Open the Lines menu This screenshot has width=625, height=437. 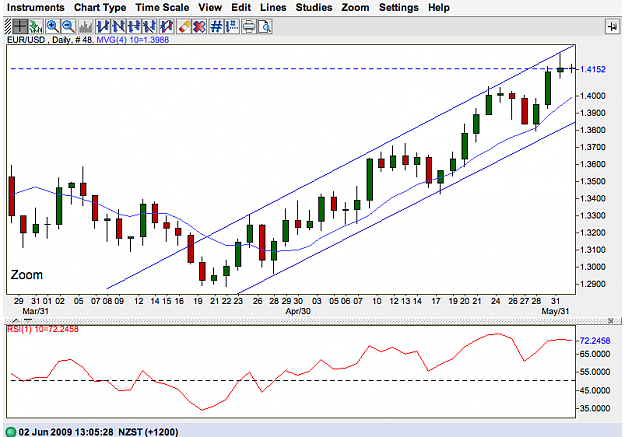tap(273, 8)
